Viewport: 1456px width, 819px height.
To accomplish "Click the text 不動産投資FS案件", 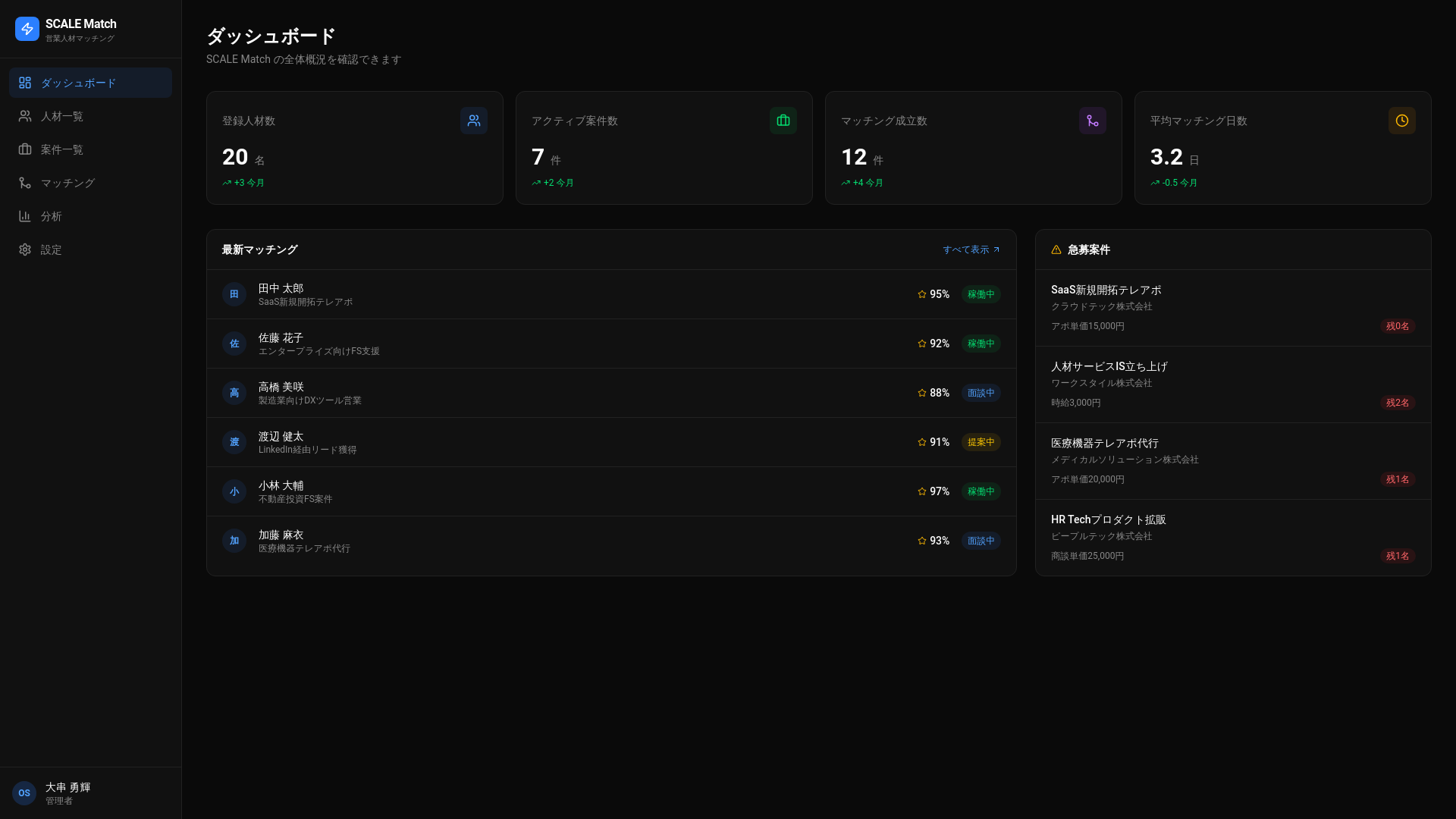I will [295, 499].
